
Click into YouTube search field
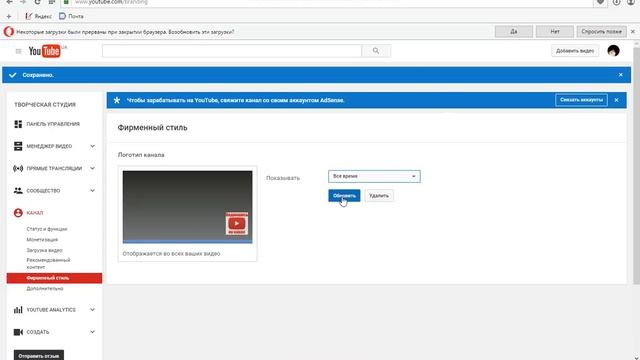pyautogui.click(x=232, y=51)
